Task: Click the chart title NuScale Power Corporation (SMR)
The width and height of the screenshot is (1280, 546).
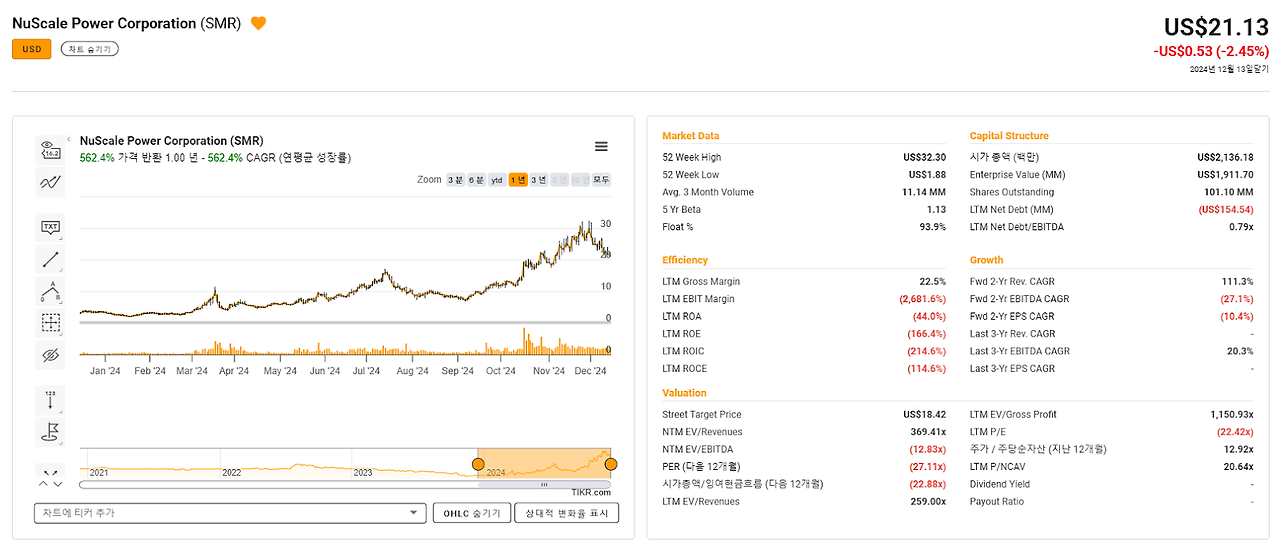Action: tap(171, 141)
